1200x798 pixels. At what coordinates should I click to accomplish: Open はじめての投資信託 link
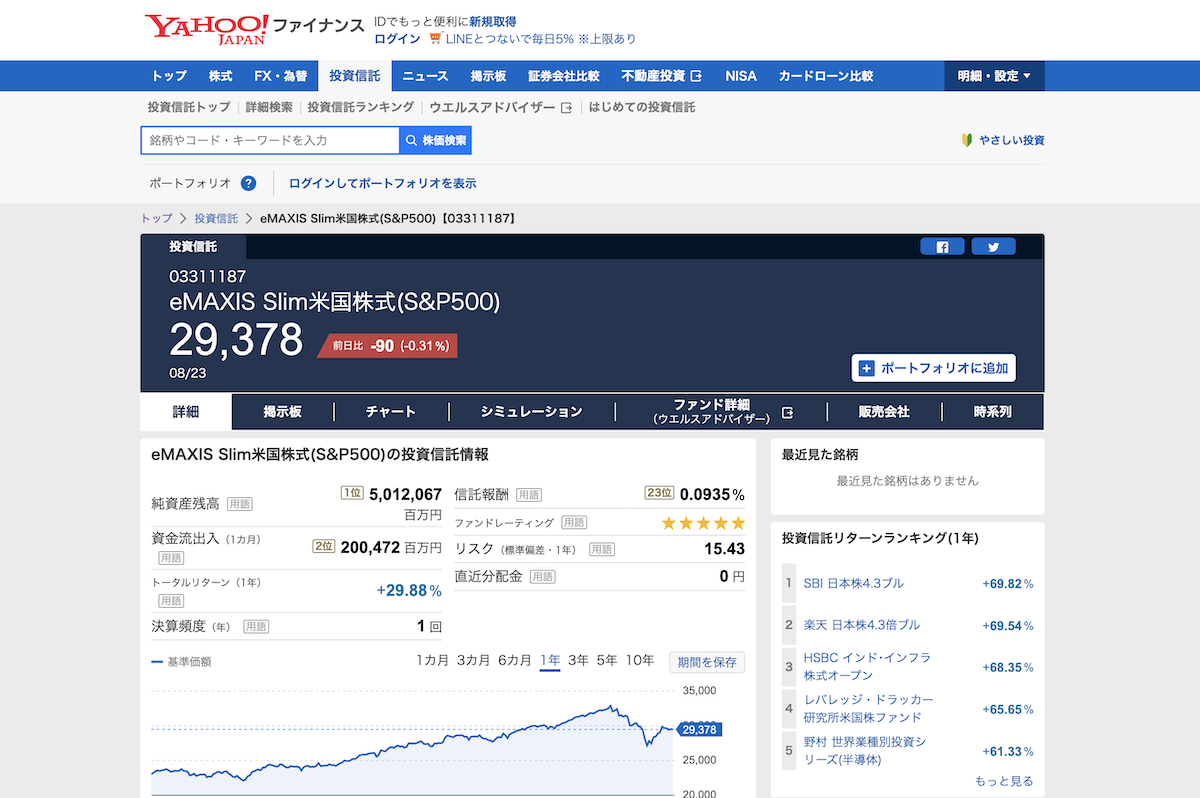tap(642, 107)
